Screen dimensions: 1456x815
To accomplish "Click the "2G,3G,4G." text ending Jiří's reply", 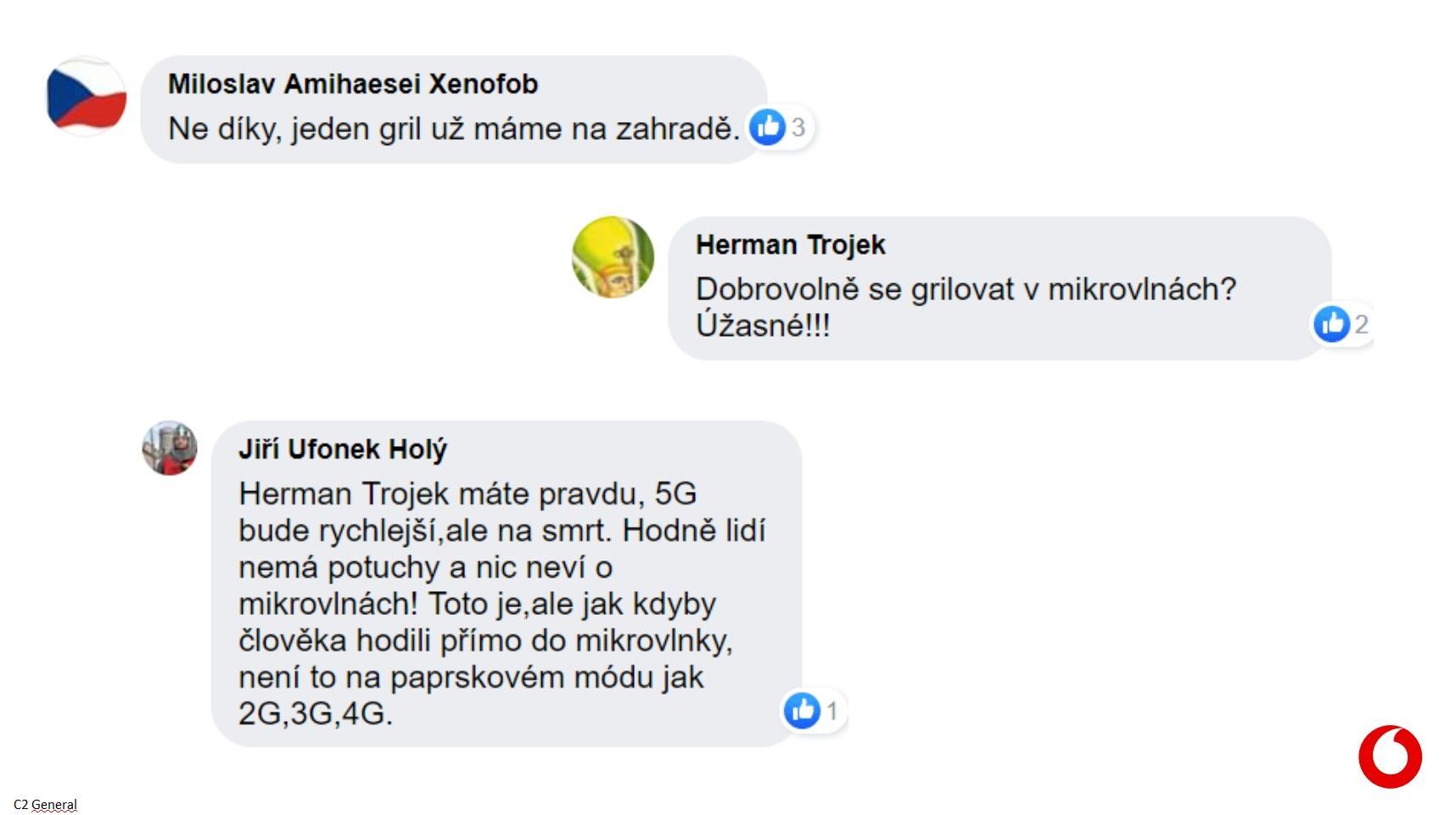I will [316, 714].
